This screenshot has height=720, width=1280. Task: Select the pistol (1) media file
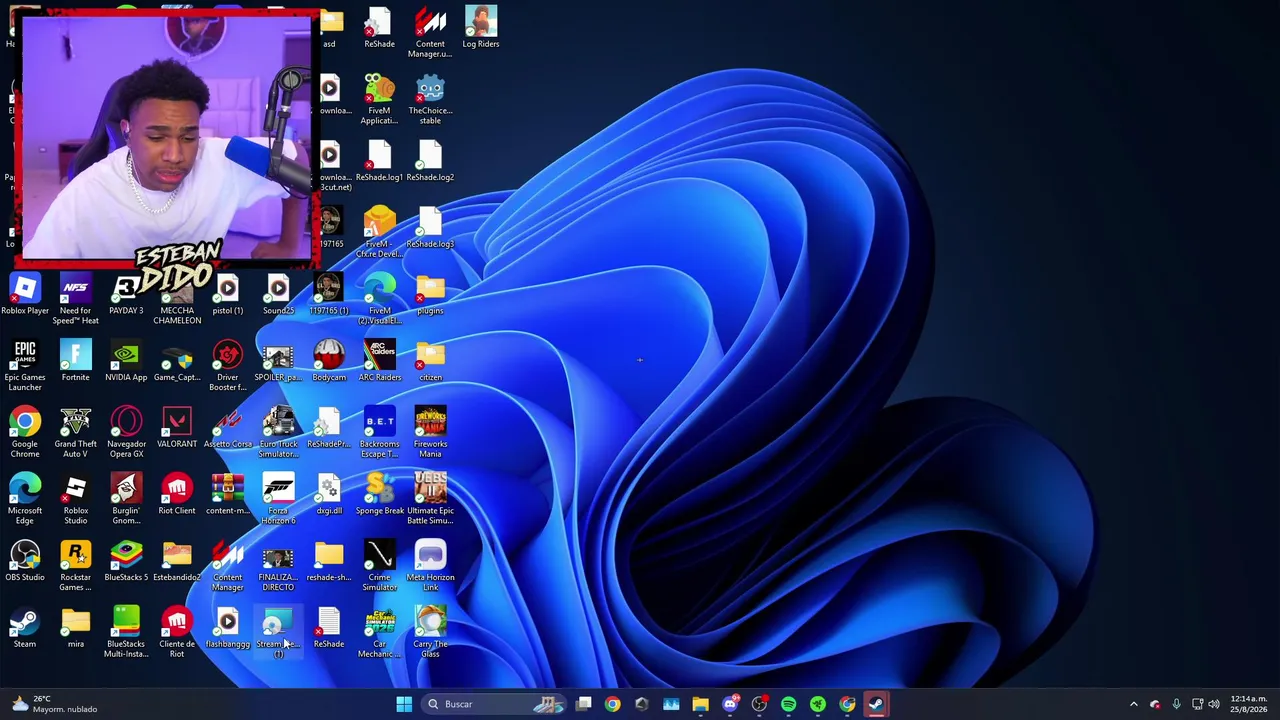228,296
